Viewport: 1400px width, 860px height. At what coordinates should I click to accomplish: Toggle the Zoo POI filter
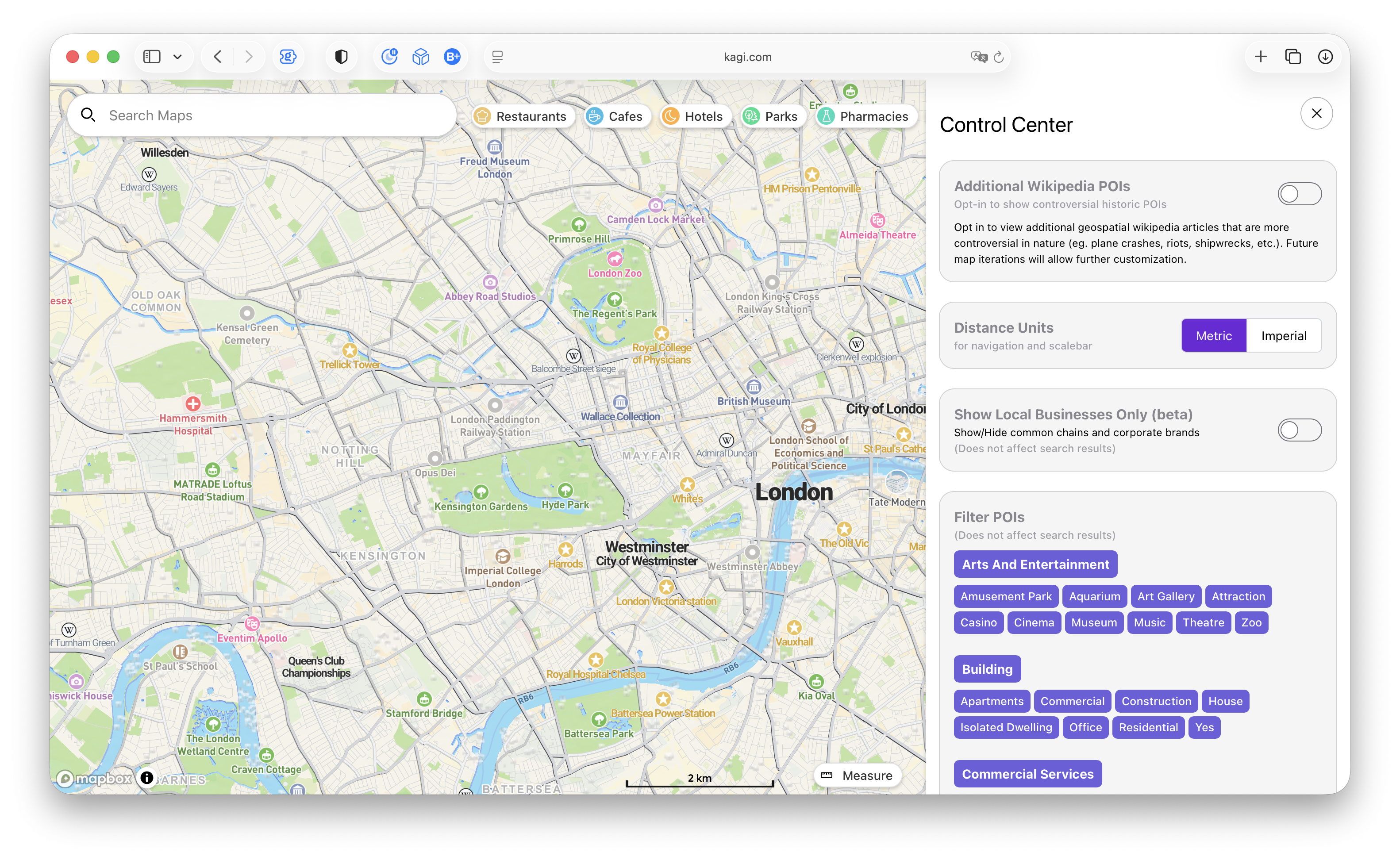click(1251, 622)
